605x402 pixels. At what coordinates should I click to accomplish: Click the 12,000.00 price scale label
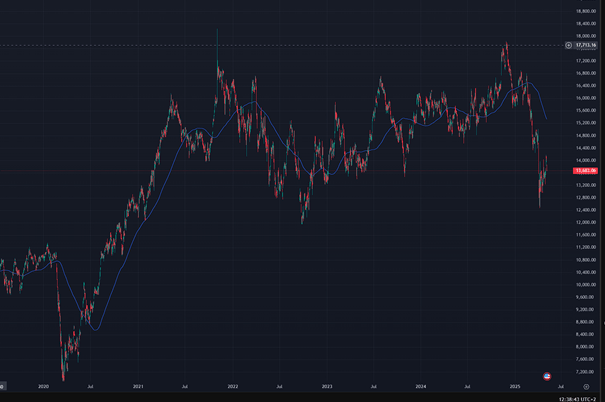tap(586, 222)
